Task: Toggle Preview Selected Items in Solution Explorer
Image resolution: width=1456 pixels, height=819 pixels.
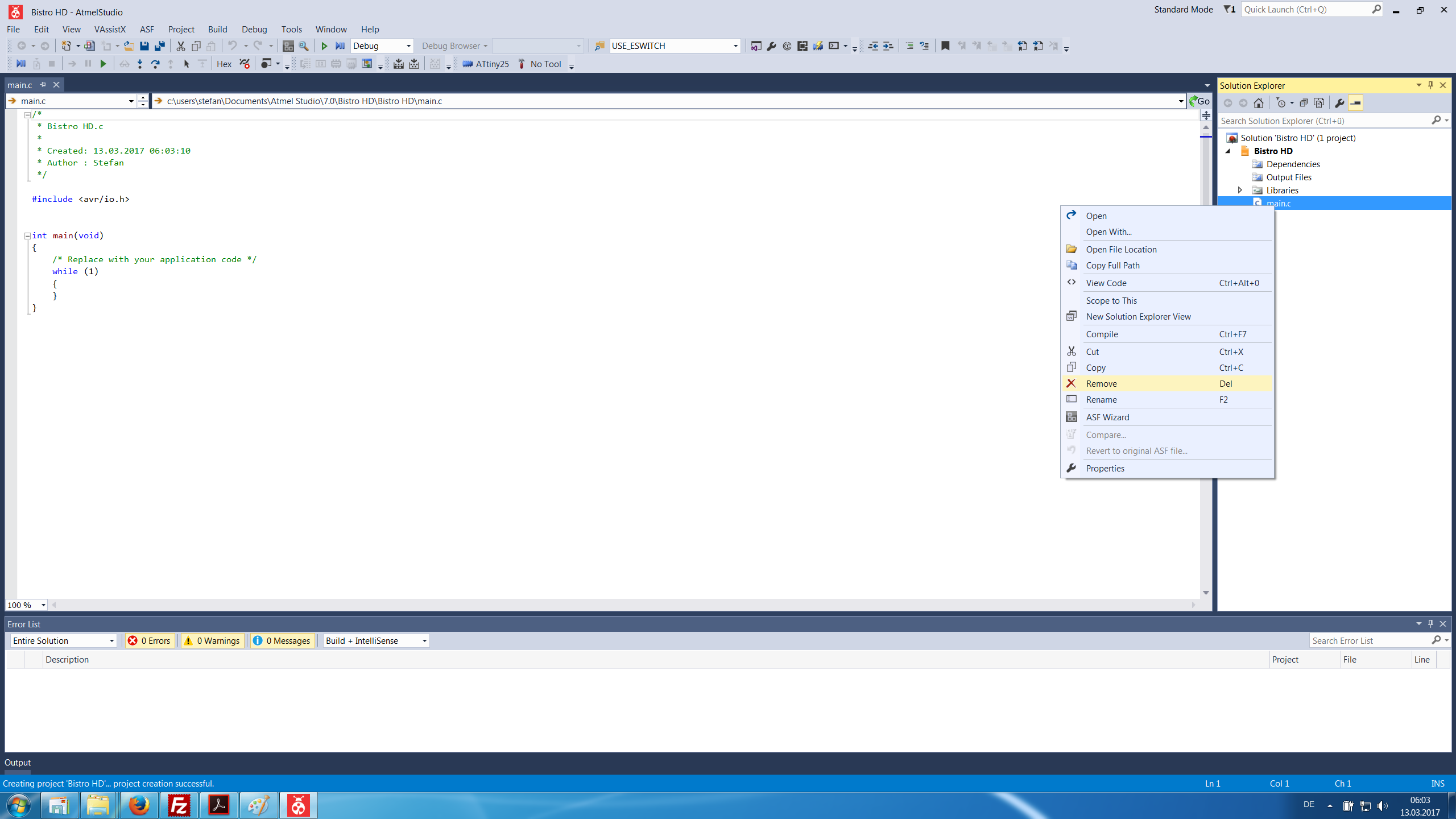Action: click(1355, 103)
